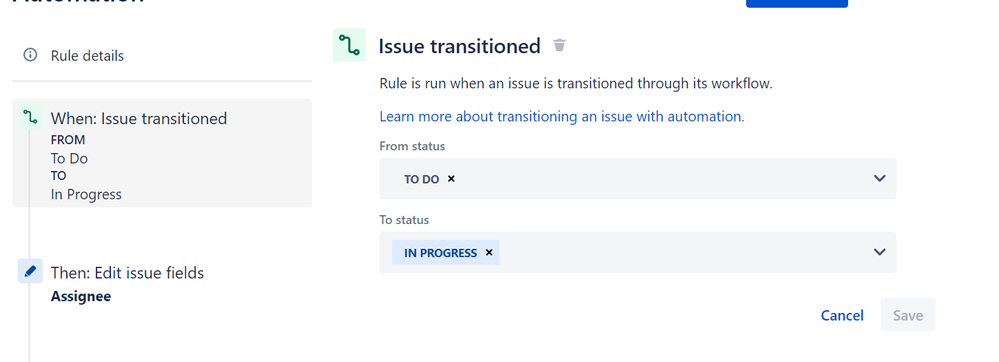Click the blue pencil icon for Edit issue fields
Screen dimensions: 999x362
click(x=30, y=271)
